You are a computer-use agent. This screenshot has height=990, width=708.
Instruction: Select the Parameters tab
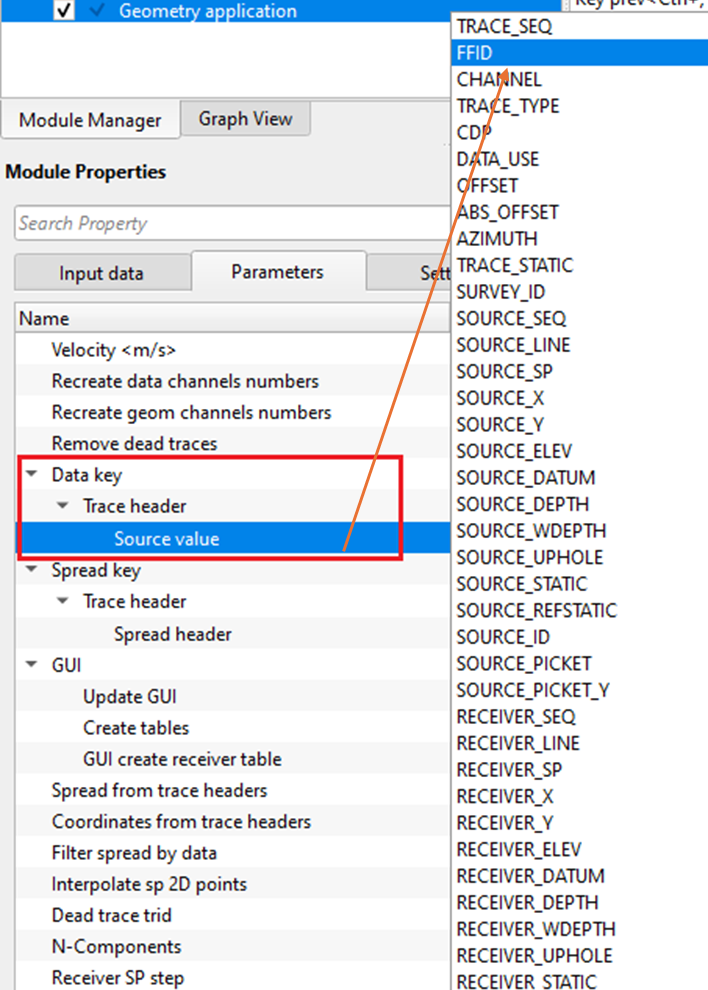pyautogui.click(x=277, y=272)
